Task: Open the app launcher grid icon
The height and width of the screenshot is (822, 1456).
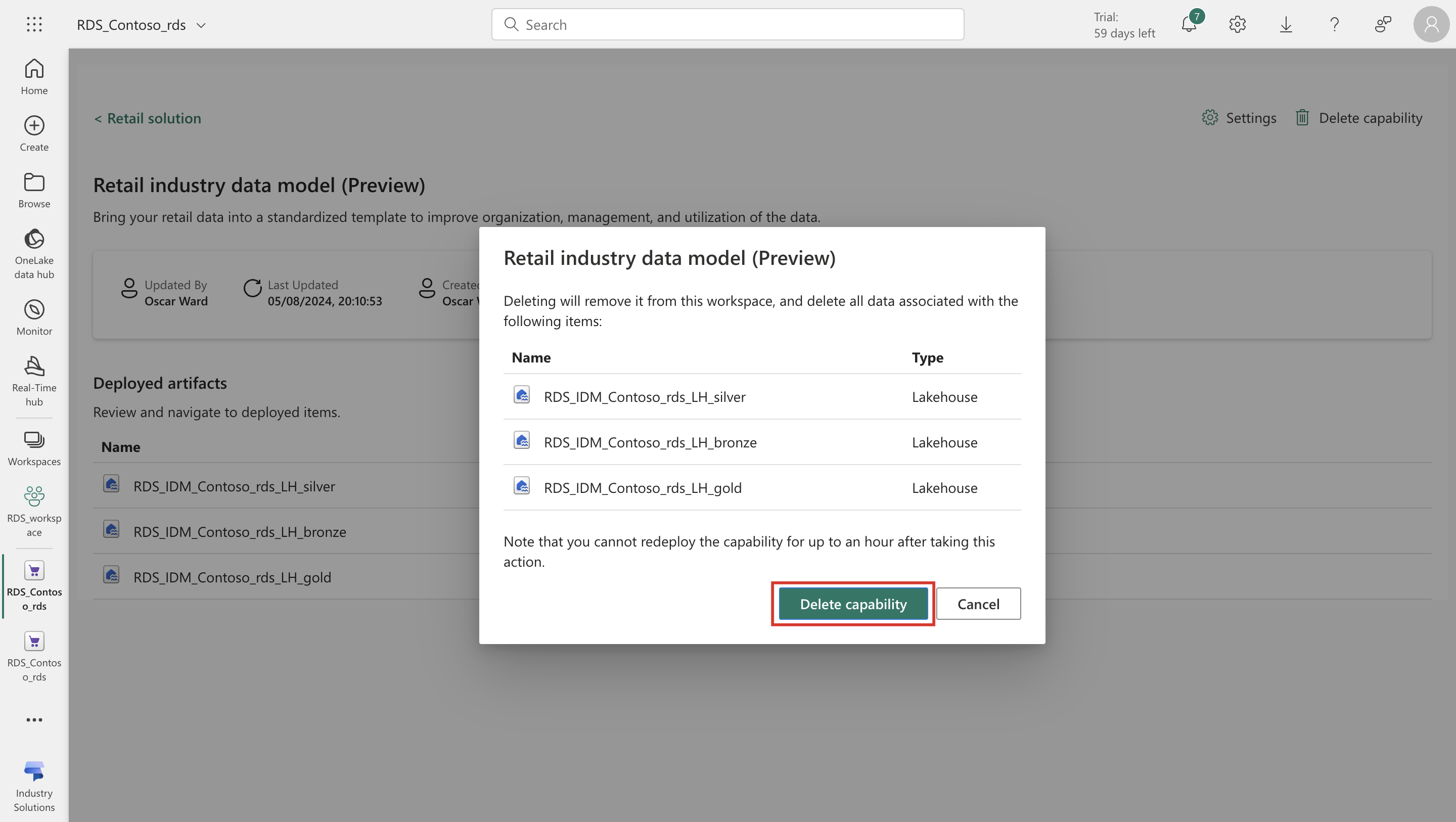Action: pos(34,24)
